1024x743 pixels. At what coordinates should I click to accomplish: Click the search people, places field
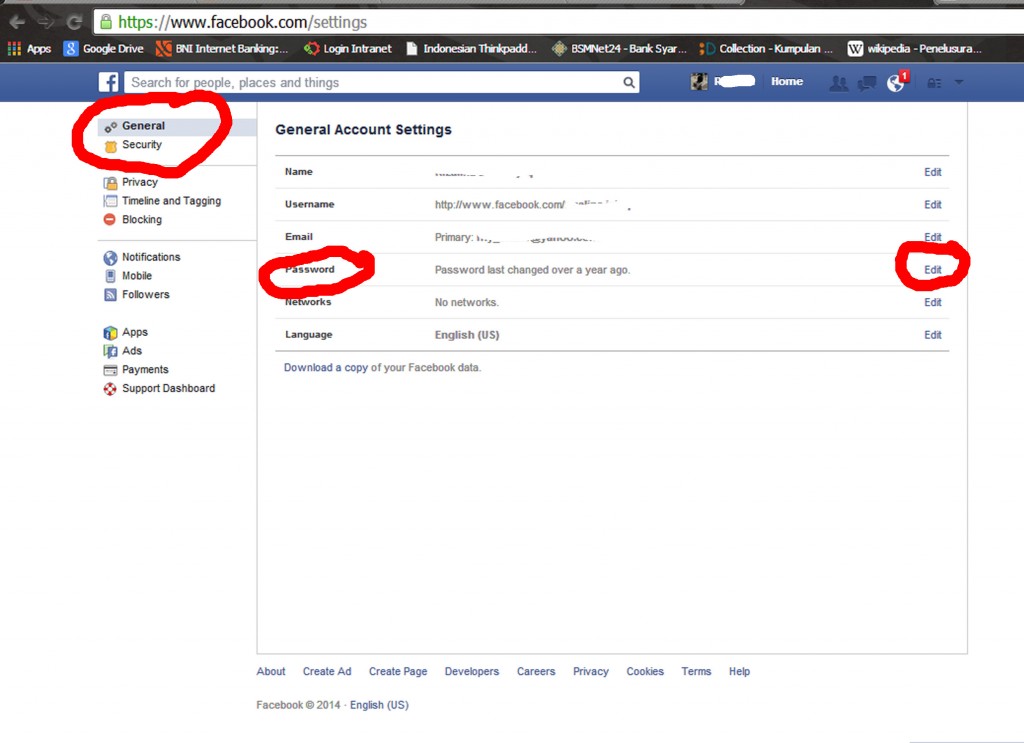pos(381,82)
